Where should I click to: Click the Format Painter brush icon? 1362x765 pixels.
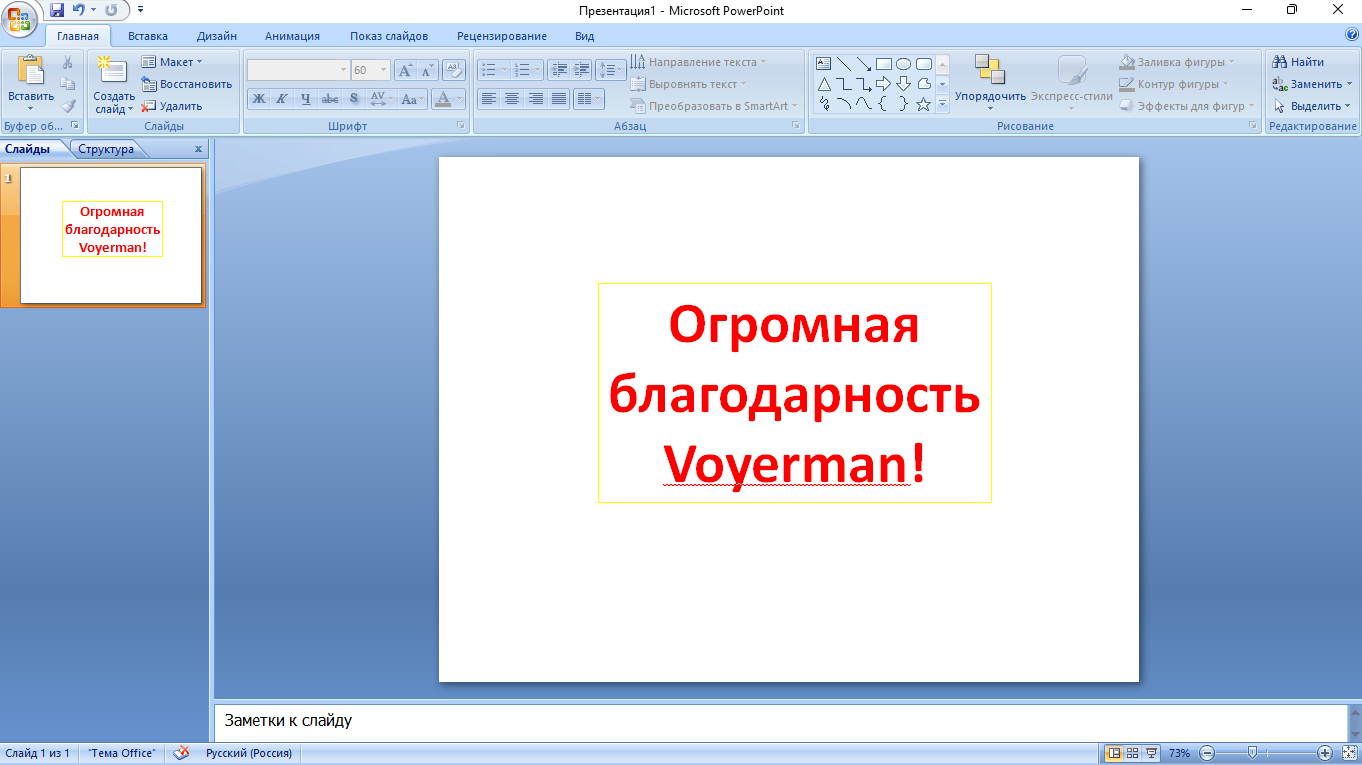68,106
